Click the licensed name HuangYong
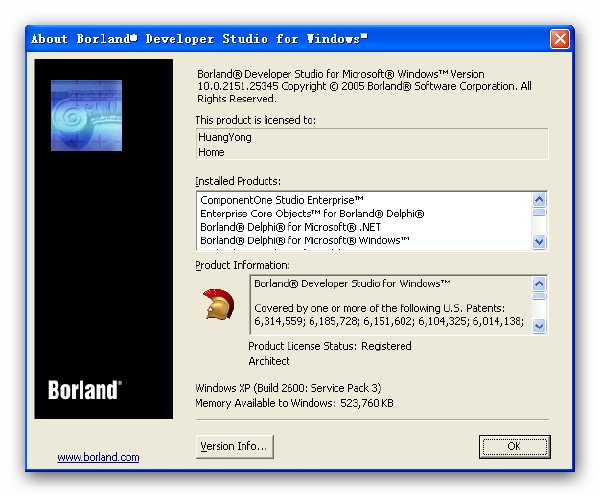The height and width of the screenshot is (497, 600). tap(225, 137)
